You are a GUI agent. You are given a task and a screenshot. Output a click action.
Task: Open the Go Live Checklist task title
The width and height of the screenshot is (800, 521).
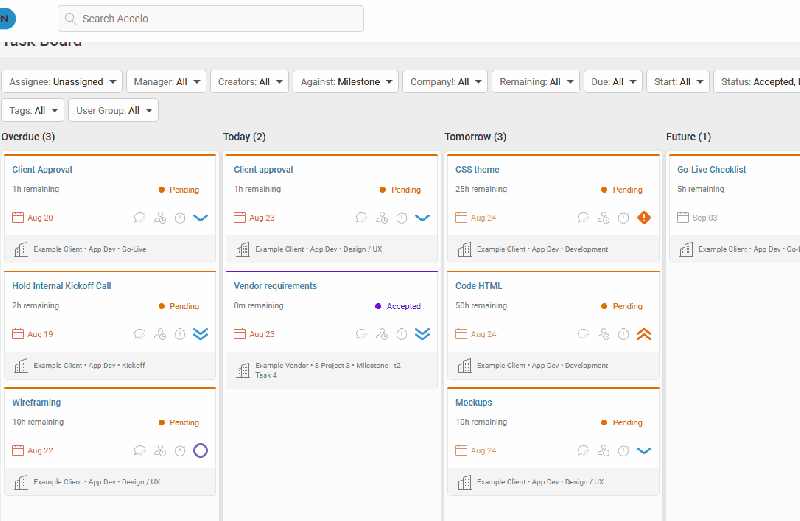coord(711,169)
